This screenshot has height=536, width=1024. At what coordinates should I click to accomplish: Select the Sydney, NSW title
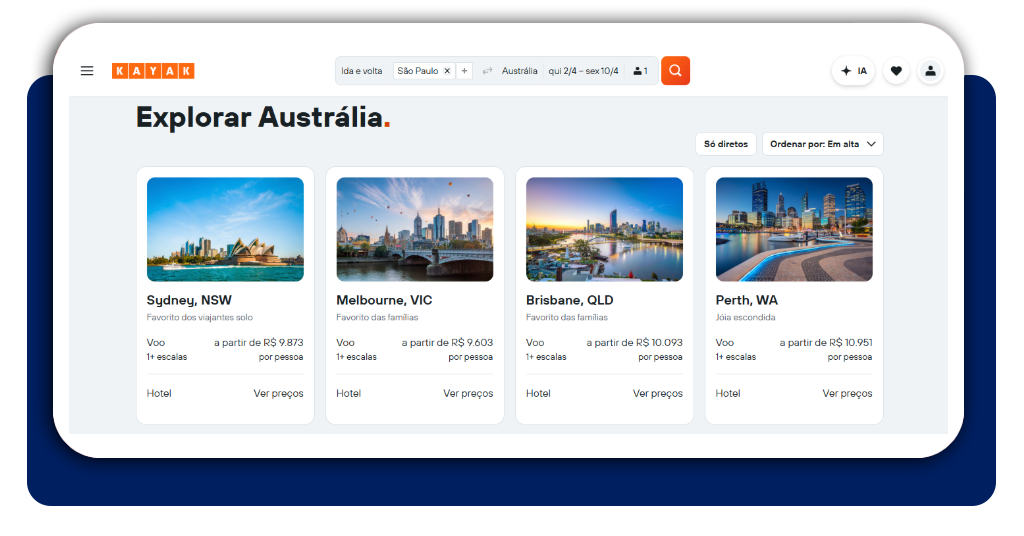pyautogui.click(x=189, y=300)
